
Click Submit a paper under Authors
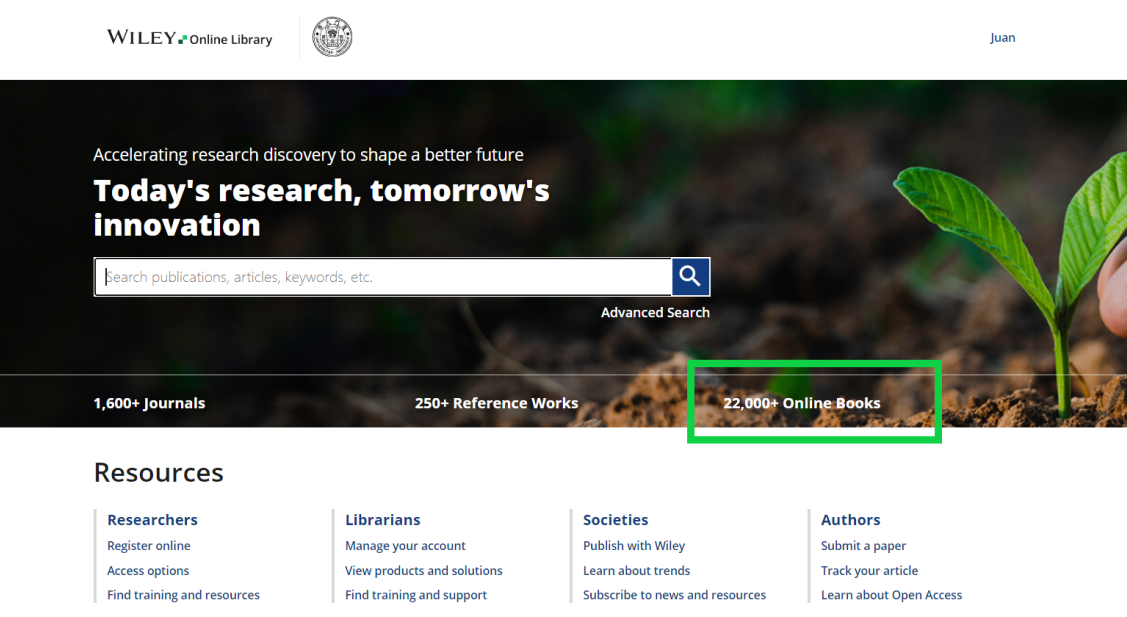(x=863, y=546)
